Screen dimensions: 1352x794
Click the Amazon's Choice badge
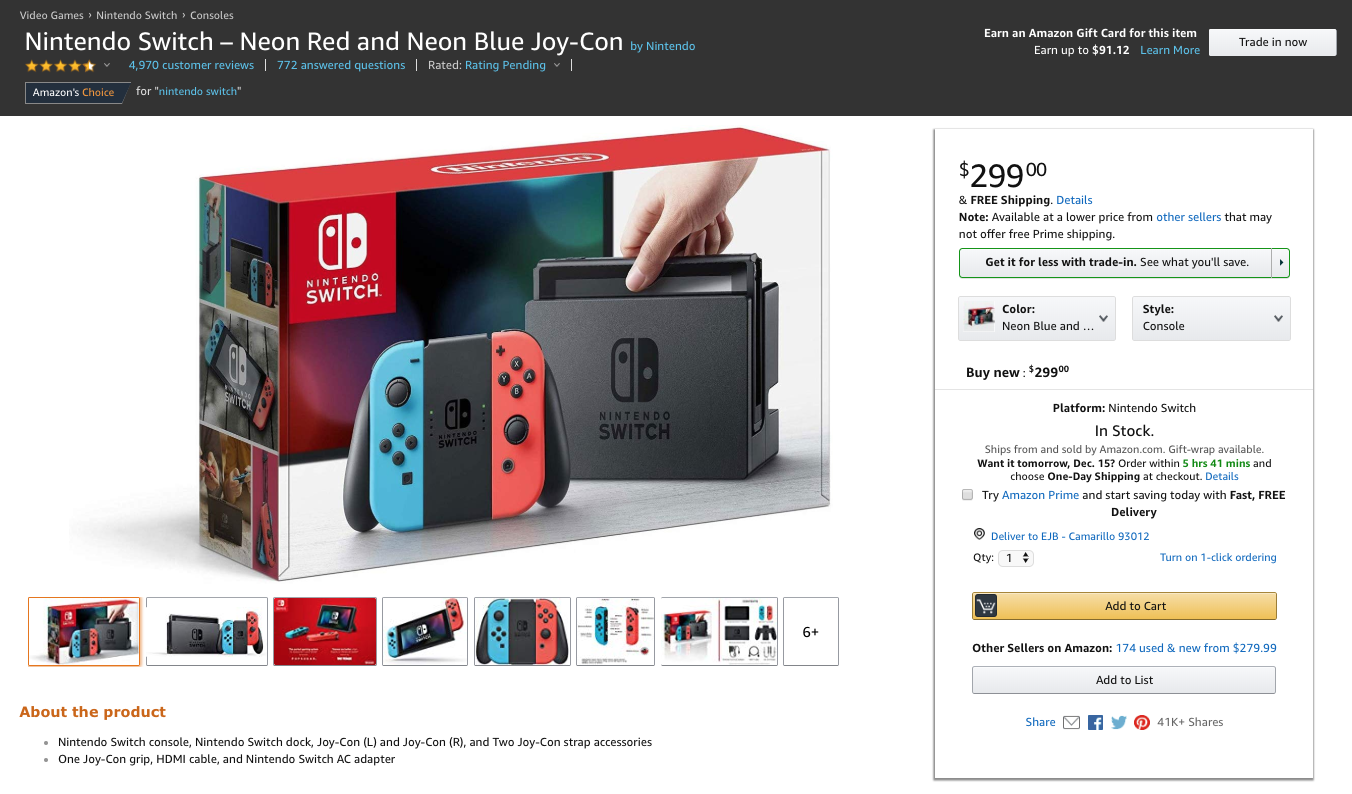coord(74,92)
